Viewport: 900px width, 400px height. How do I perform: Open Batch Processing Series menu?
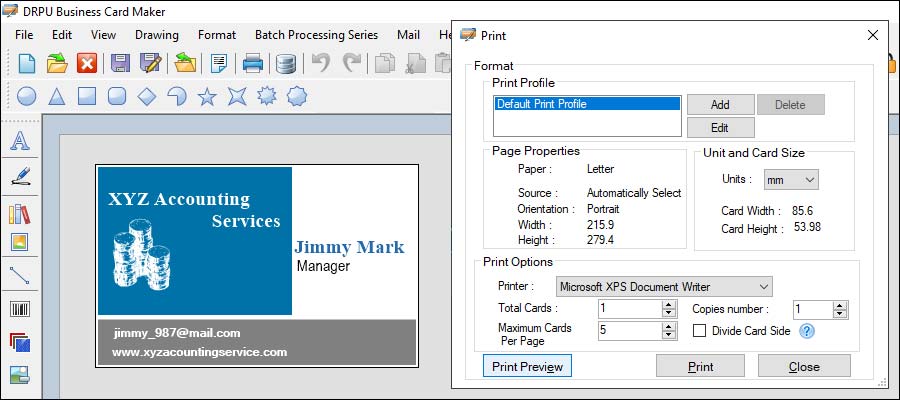click(x=316, y=35)
